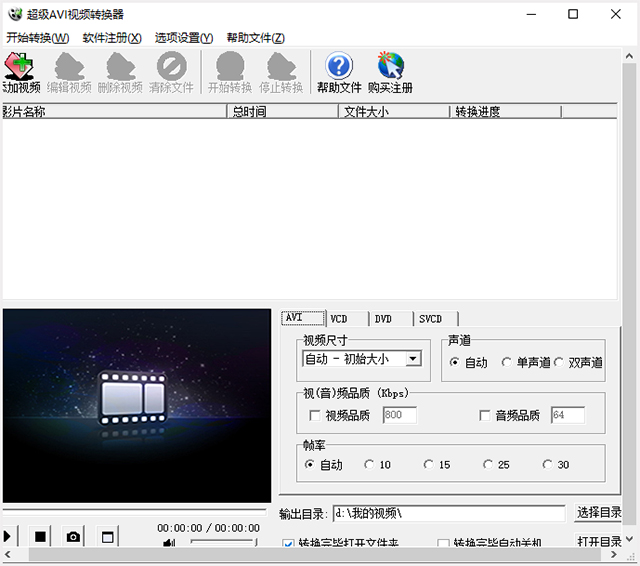The height and width of the screenshot is (566, 640).
Task: Select 双声道 stereo channel option
Action: click(558, 362)
